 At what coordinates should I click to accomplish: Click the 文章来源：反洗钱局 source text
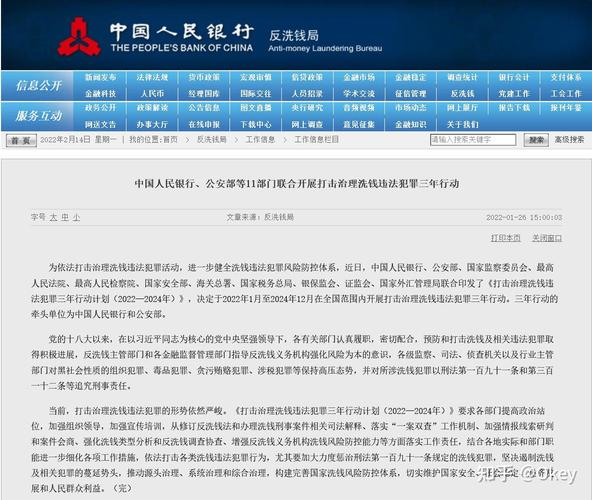(x=260, y=217)
